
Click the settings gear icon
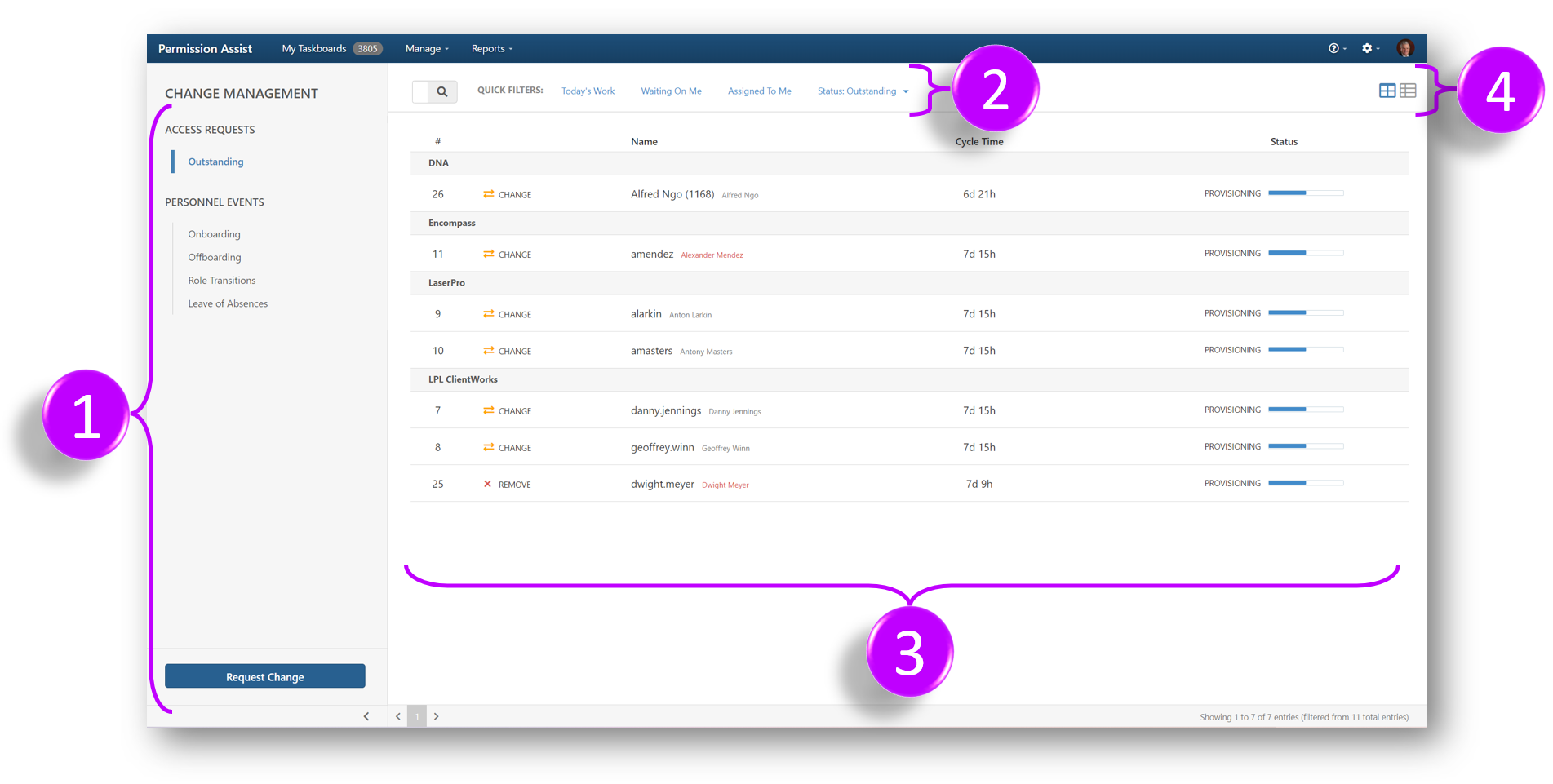1367,48
